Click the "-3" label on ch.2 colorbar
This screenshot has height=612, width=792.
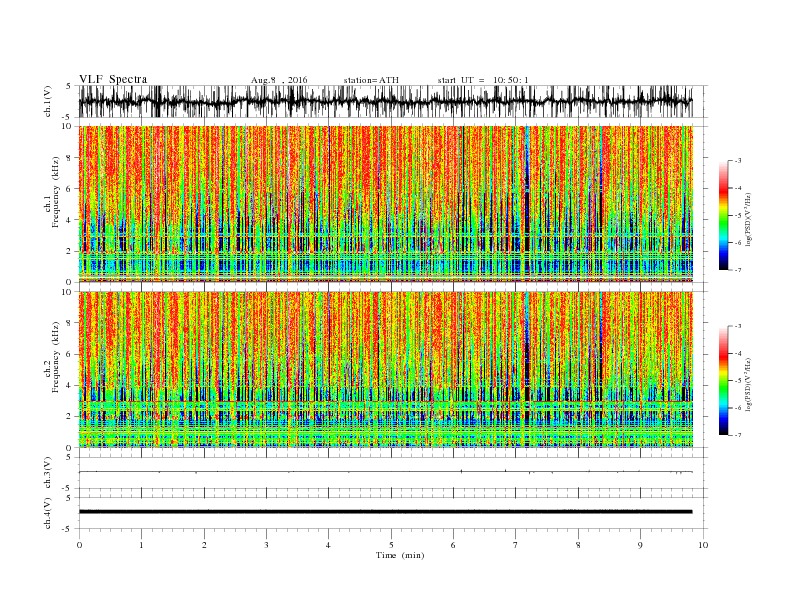pyautogui.click(x=737, y=326)
